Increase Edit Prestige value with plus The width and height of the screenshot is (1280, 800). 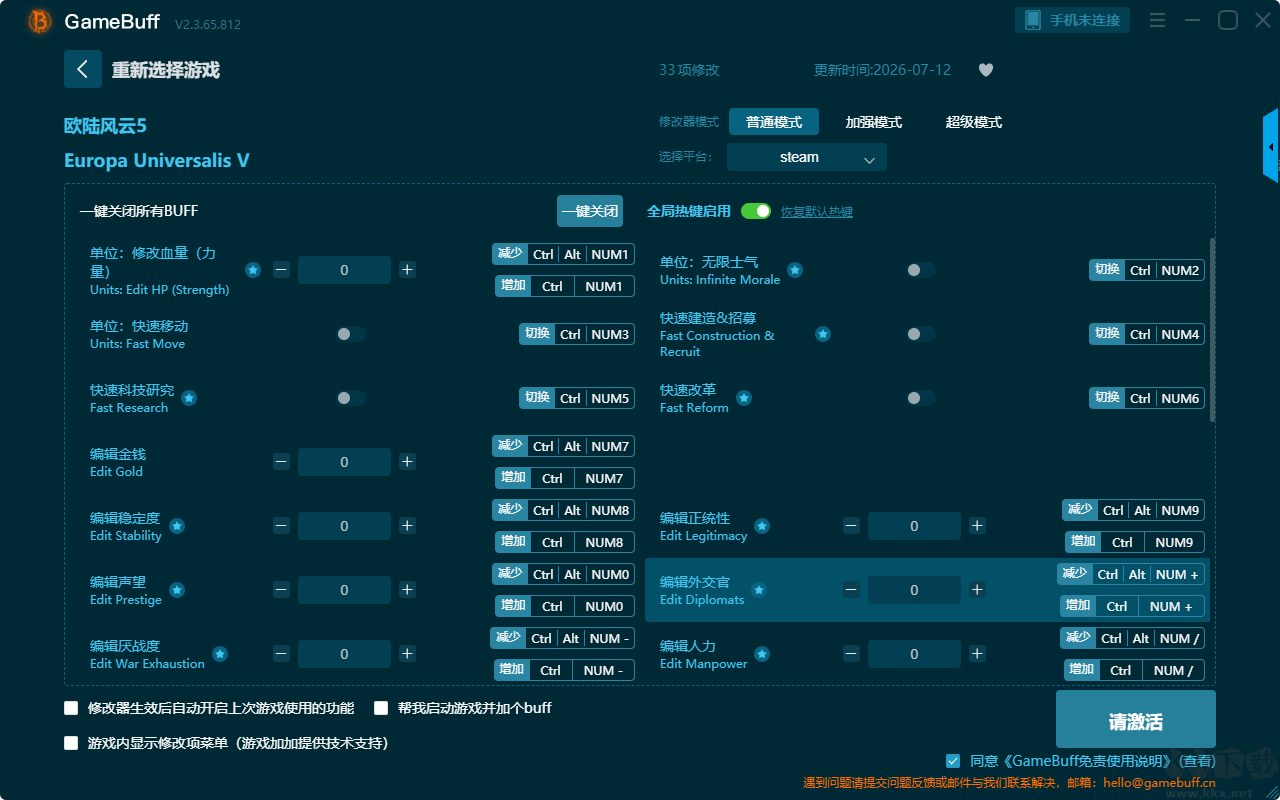point(407,590)
